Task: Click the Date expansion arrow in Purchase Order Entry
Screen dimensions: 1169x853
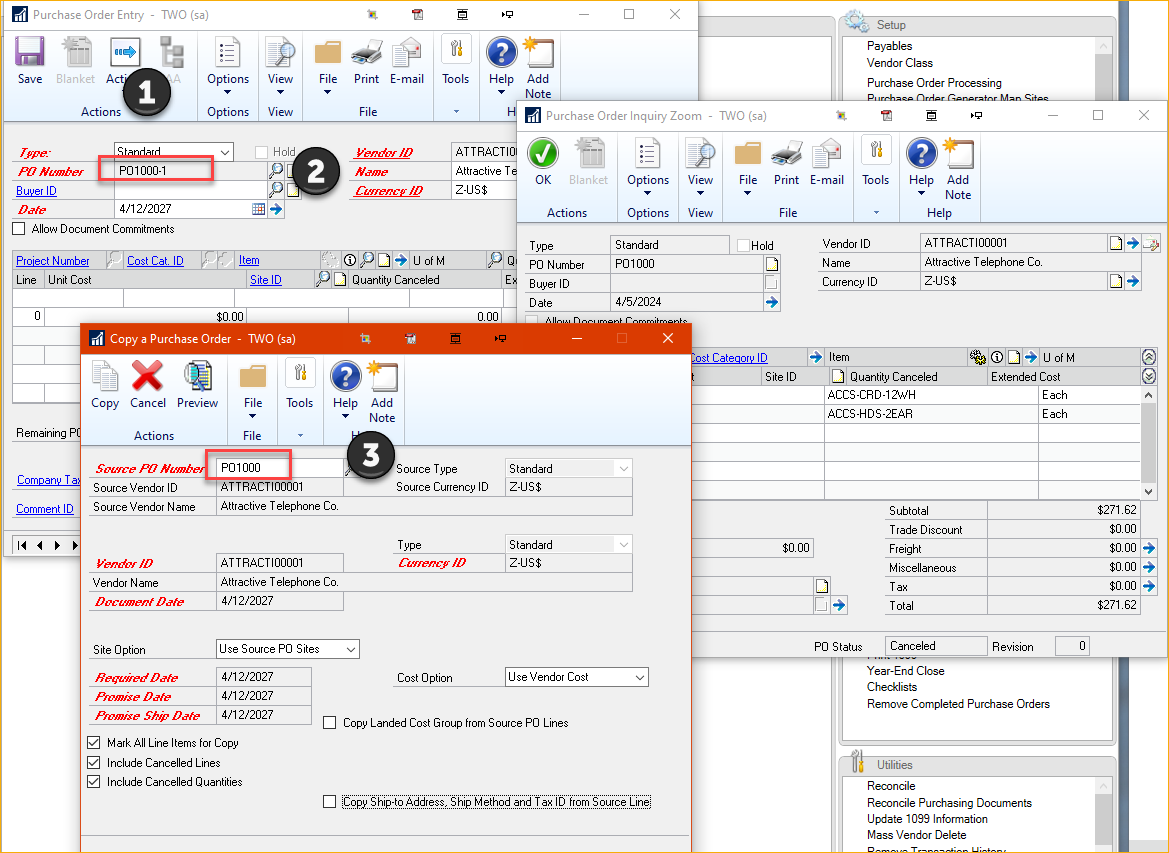Action: (x=276, y=209)
